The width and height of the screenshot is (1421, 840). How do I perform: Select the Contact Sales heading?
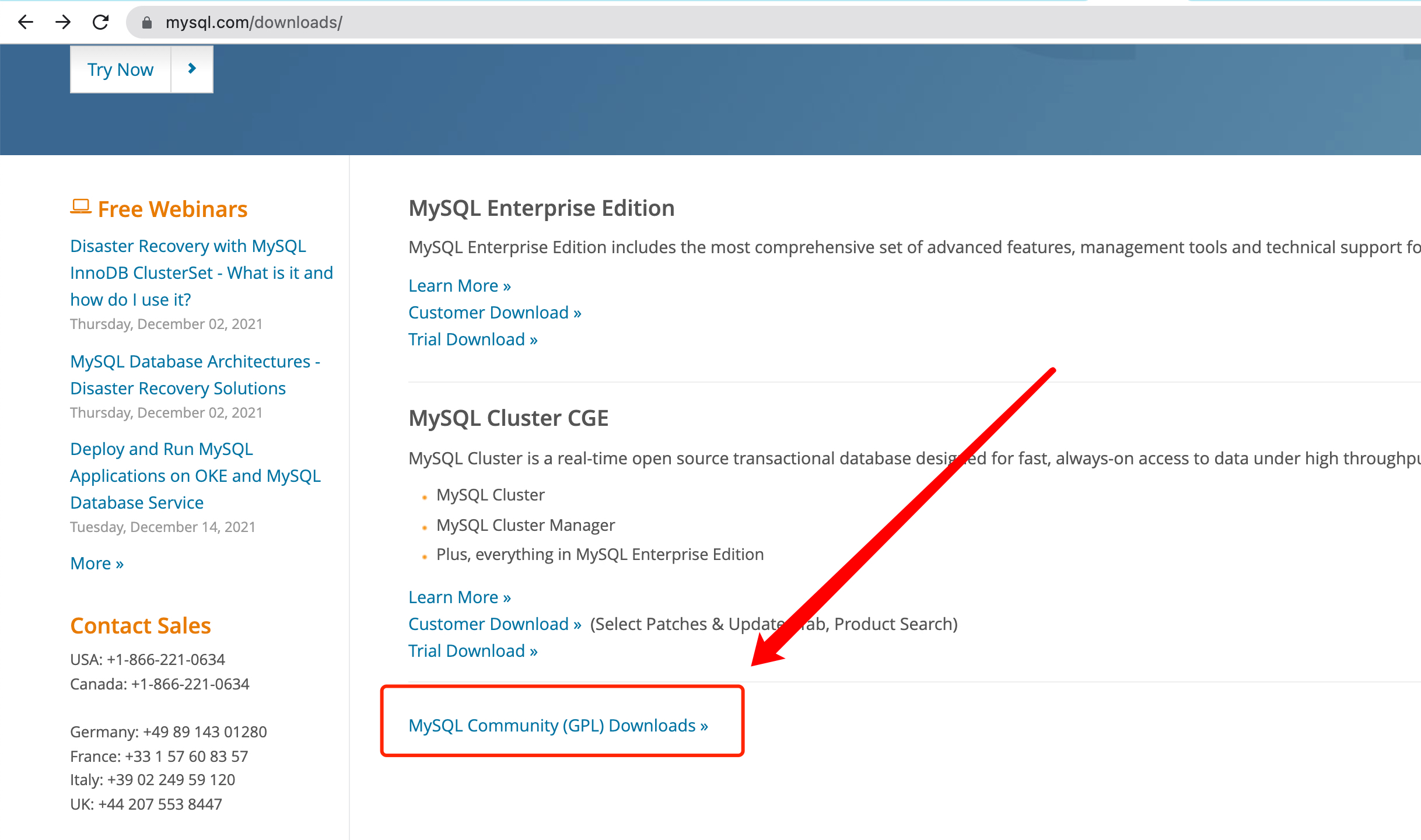140,625
